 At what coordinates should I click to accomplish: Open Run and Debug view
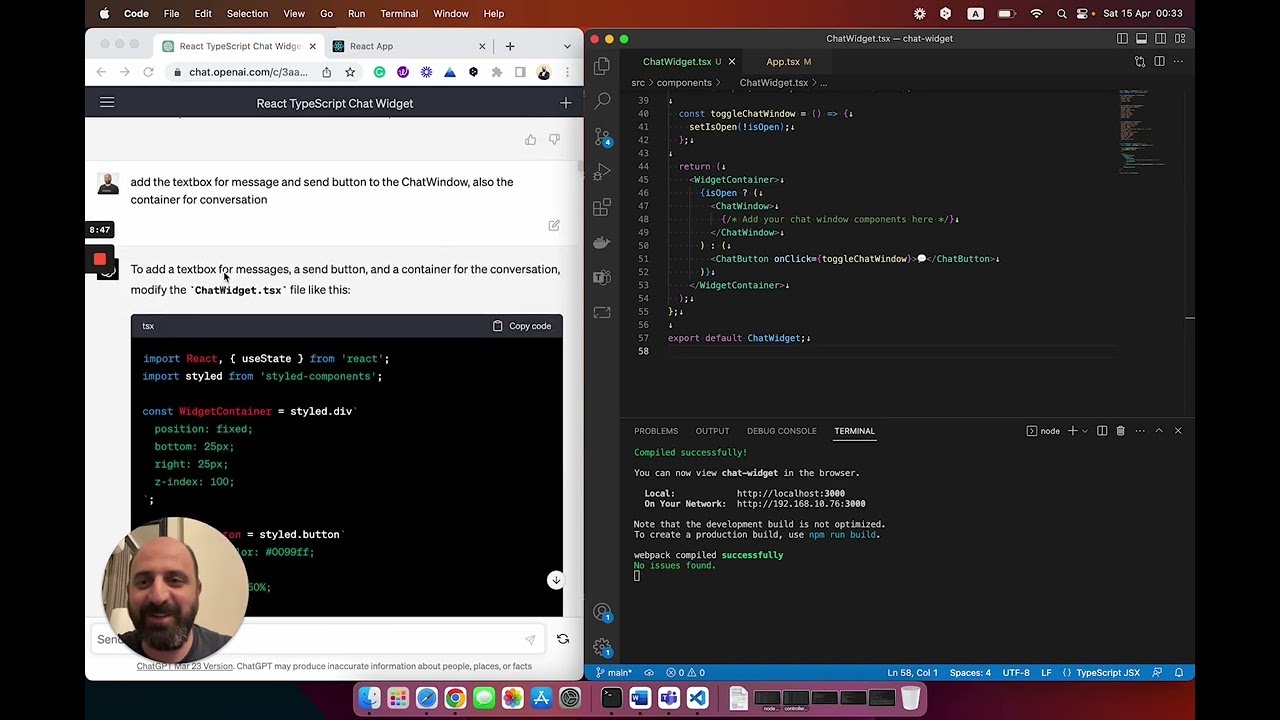602,172
